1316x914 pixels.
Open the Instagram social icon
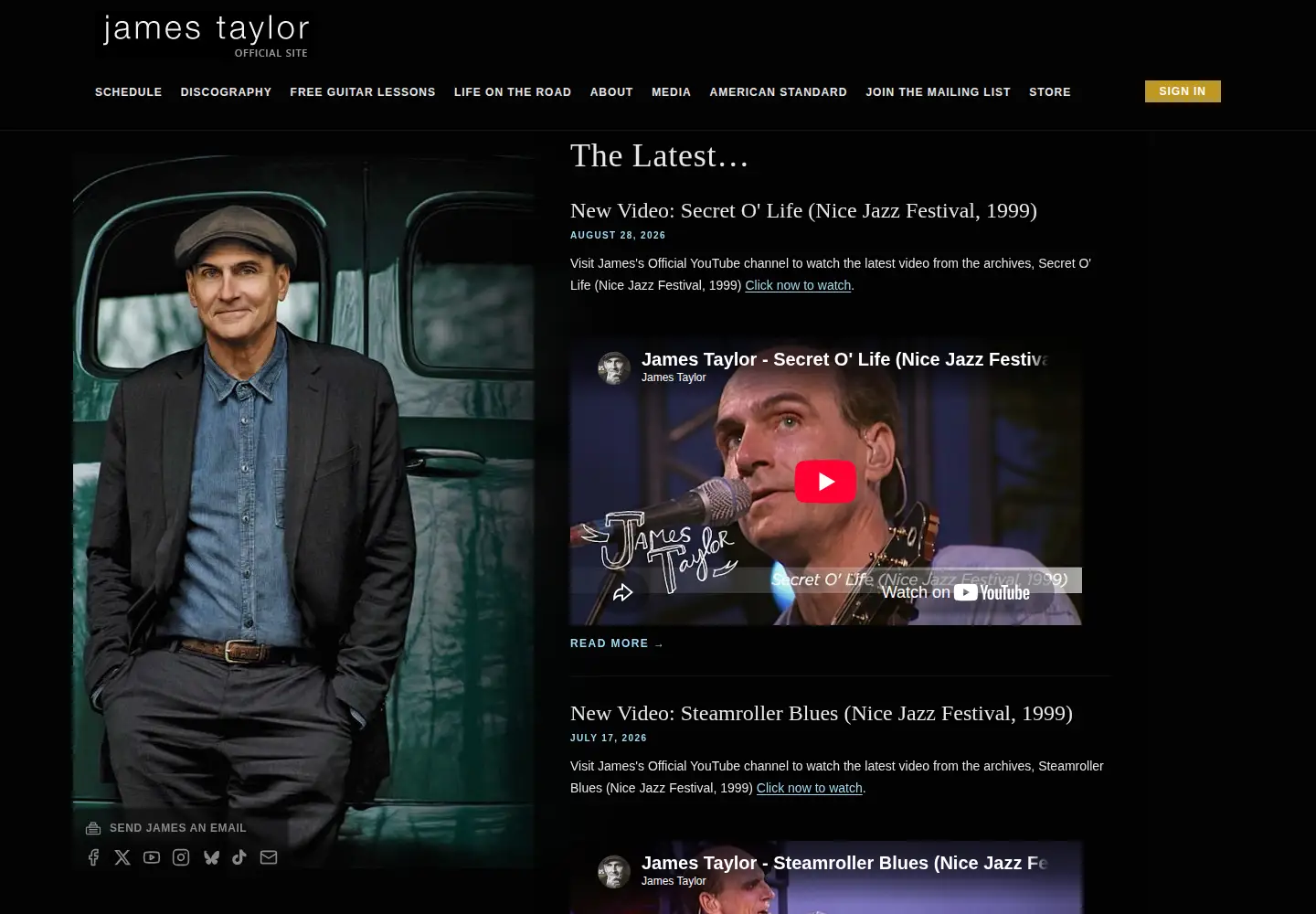(x=181, y=857)
